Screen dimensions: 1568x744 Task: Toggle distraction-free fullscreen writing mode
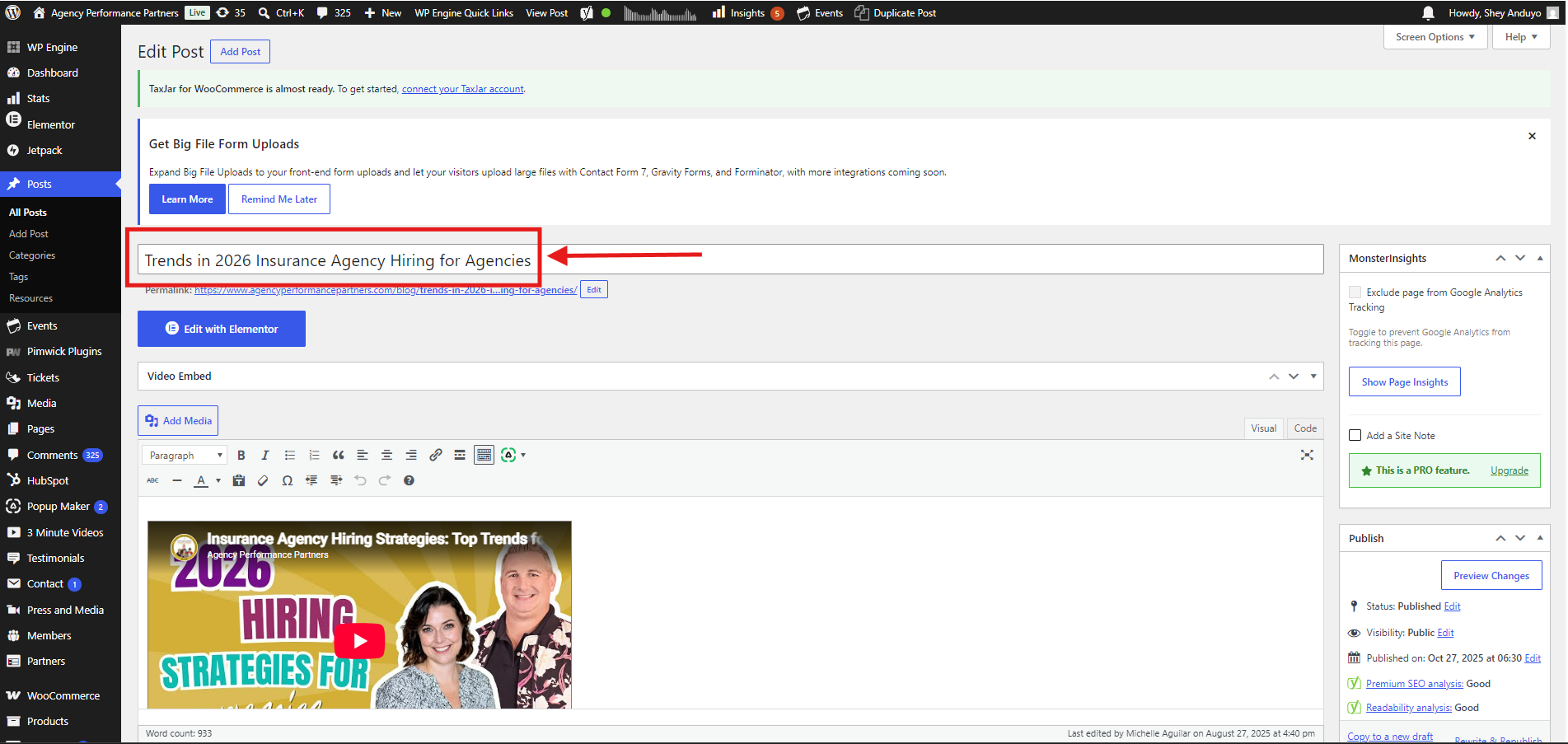[x=1307, y=455]
